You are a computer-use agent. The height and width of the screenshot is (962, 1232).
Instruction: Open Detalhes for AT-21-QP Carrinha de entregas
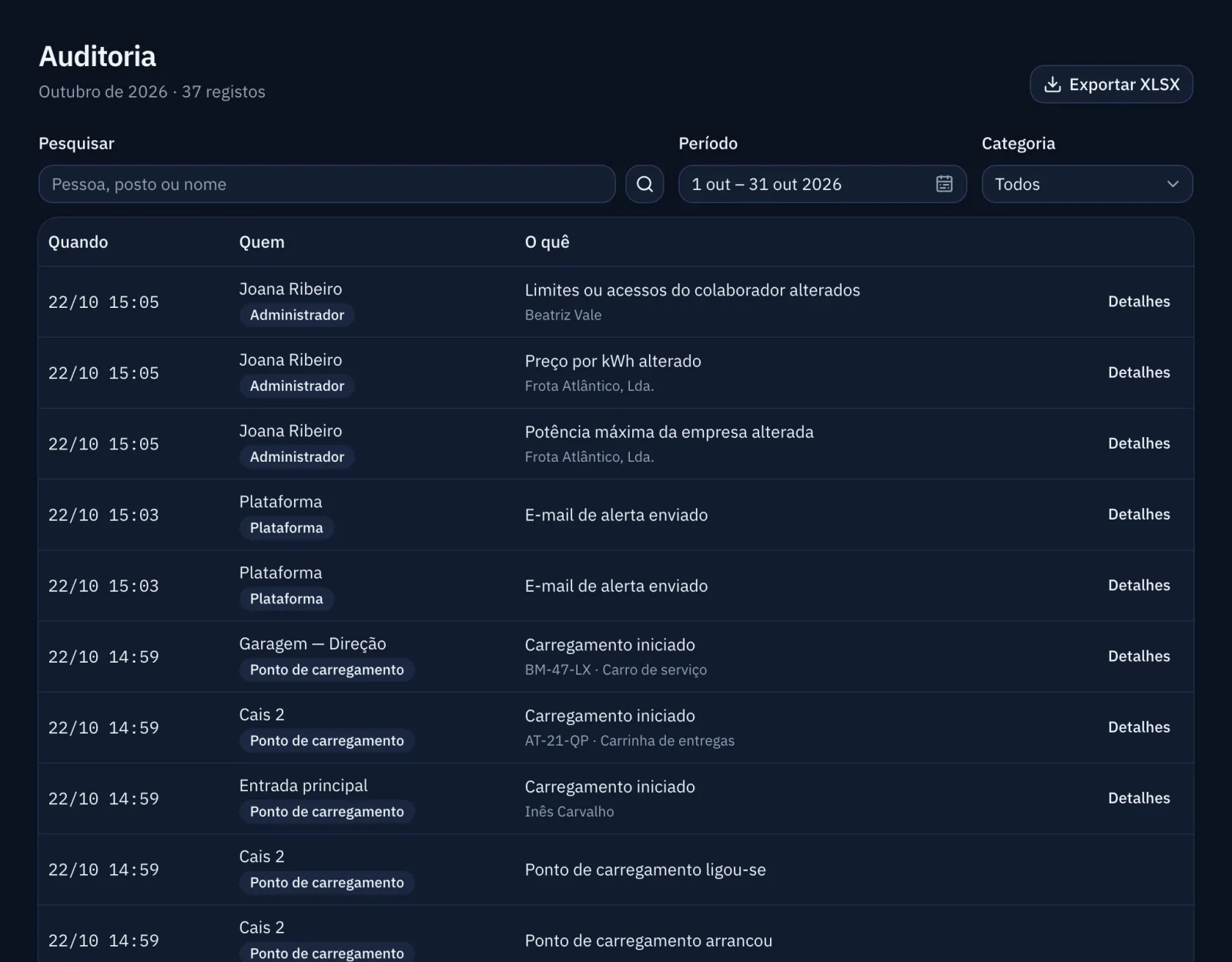click(1139, 727)
